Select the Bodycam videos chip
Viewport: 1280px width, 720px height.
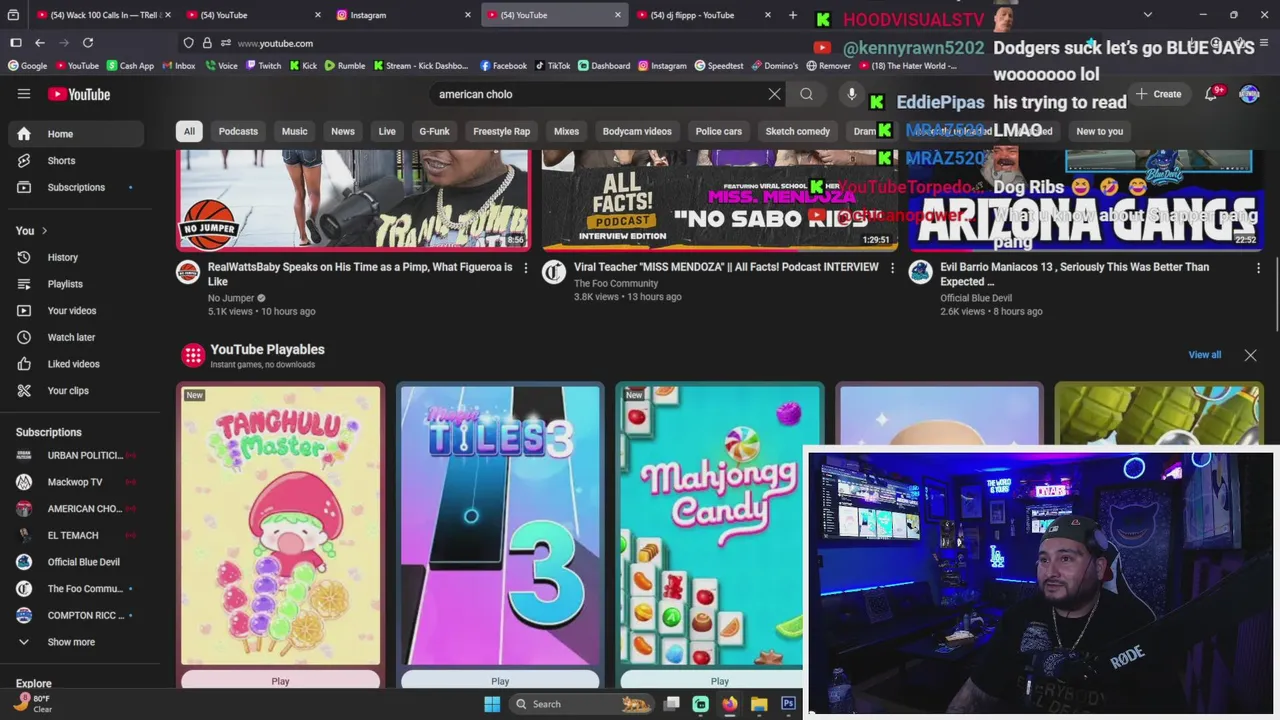[637, 131]
